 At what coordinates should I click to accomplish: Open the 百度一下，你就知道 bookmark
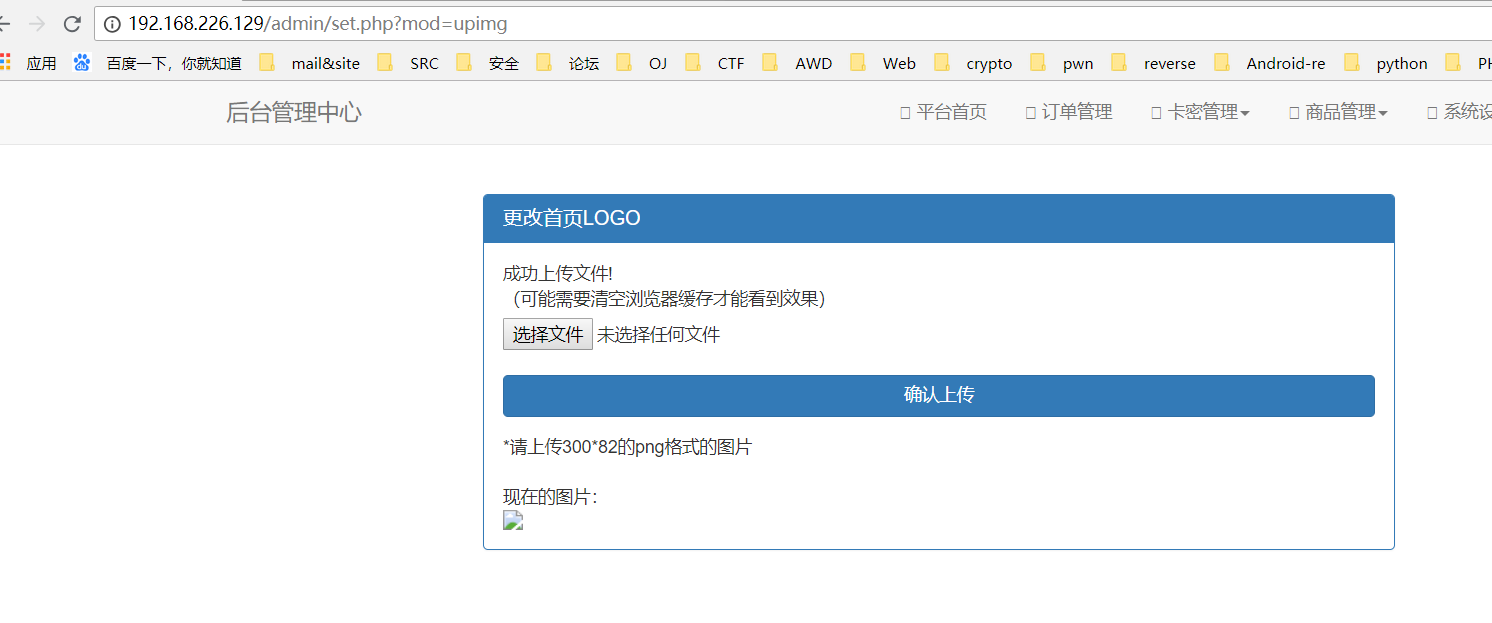tap(158, 63)
